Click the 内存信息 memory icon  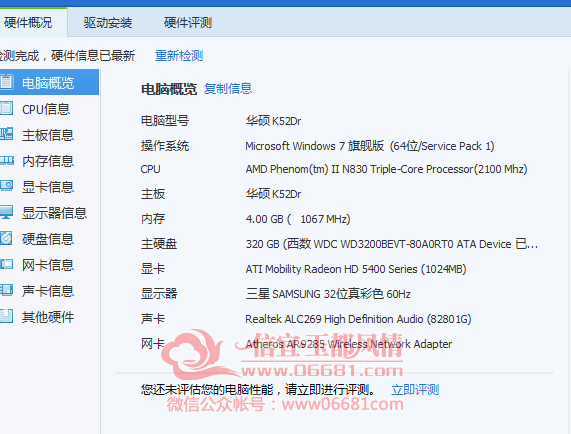[x=7, y=161]
